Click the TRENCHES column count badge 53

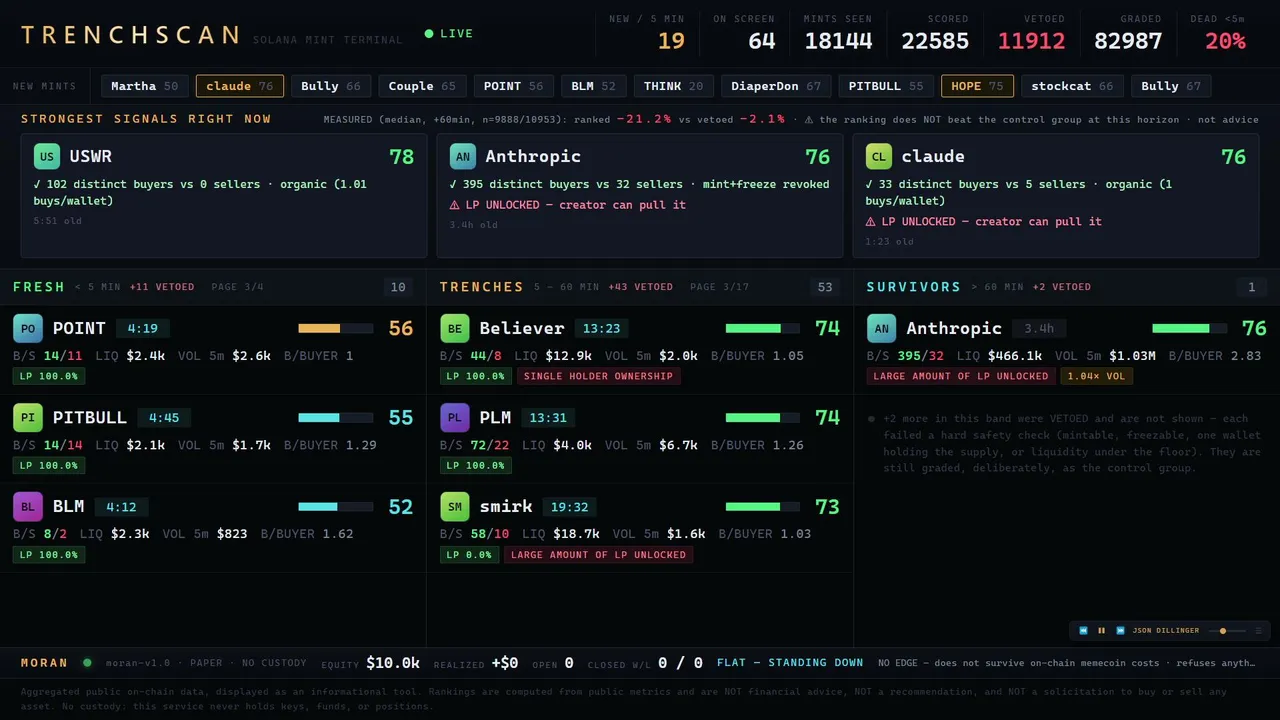pyautogui.click(x=825, y=287)
